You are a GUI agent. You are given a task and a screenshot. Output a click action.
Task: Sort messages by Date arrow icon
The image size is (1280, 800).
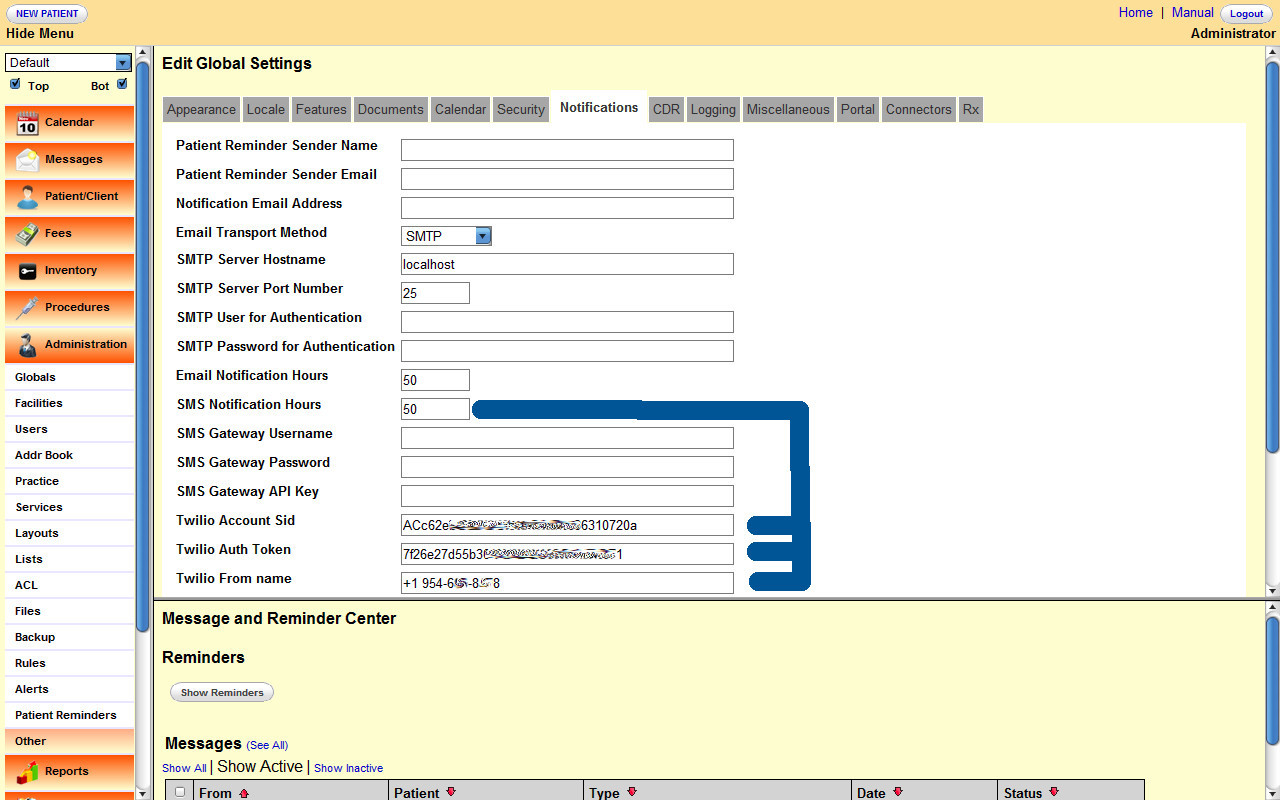(x=897, y=793)
